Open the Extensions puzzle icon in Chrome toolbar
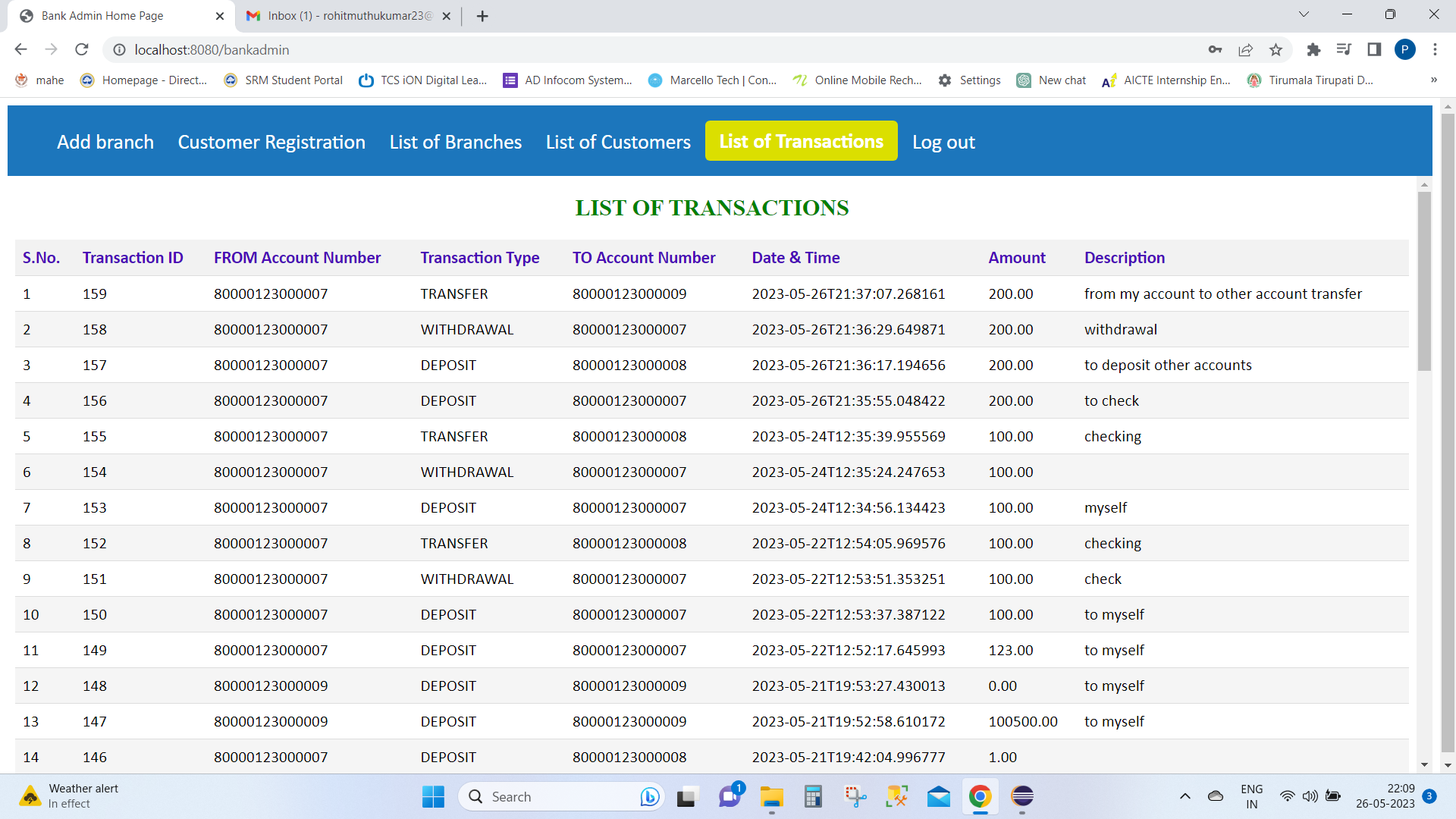Screen dimensions: 1456x819 1313,49
